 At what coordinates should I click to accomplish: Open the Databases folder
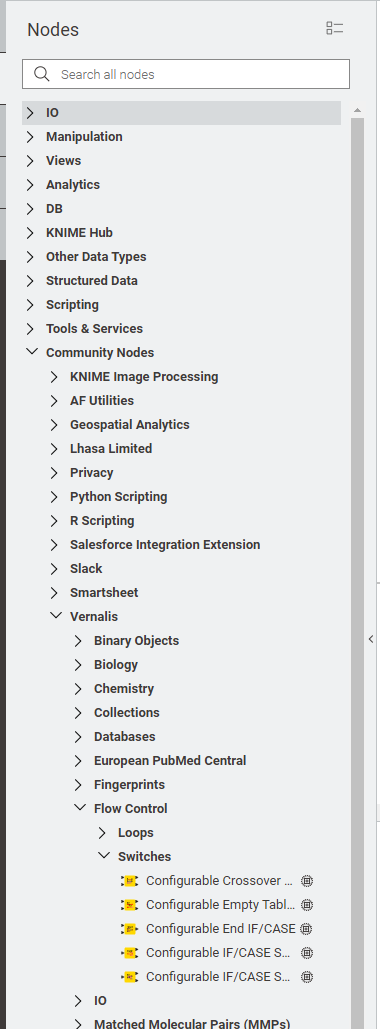[x=125, y=736]
